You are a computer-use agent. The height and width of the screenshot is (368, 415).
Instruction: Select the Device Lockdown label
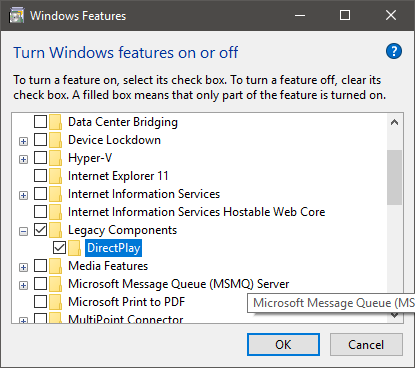pyautogui.click(x=114, y=140)
